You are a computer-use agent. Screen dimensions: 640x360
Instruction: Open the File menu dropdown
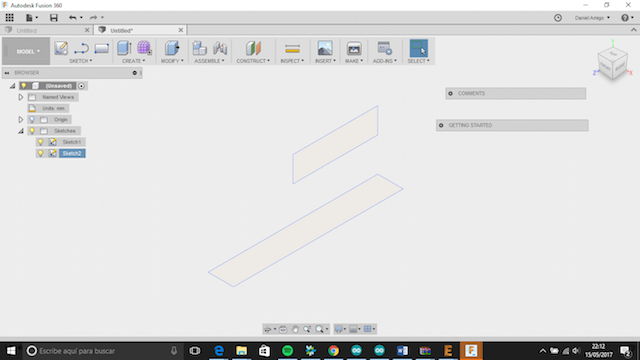coord(31,18)
